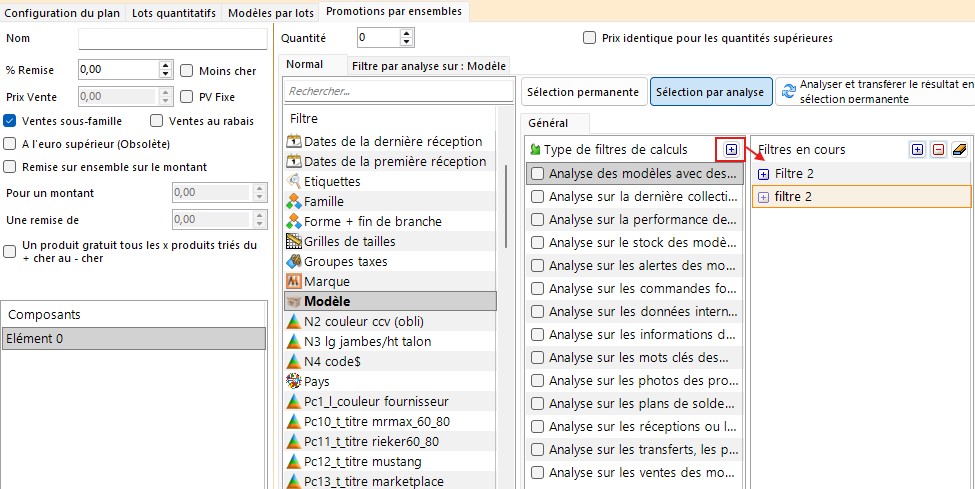Screen dimensions: 975x489
Task: Click the Famille filter icon
Action: [x=293, y=202]
